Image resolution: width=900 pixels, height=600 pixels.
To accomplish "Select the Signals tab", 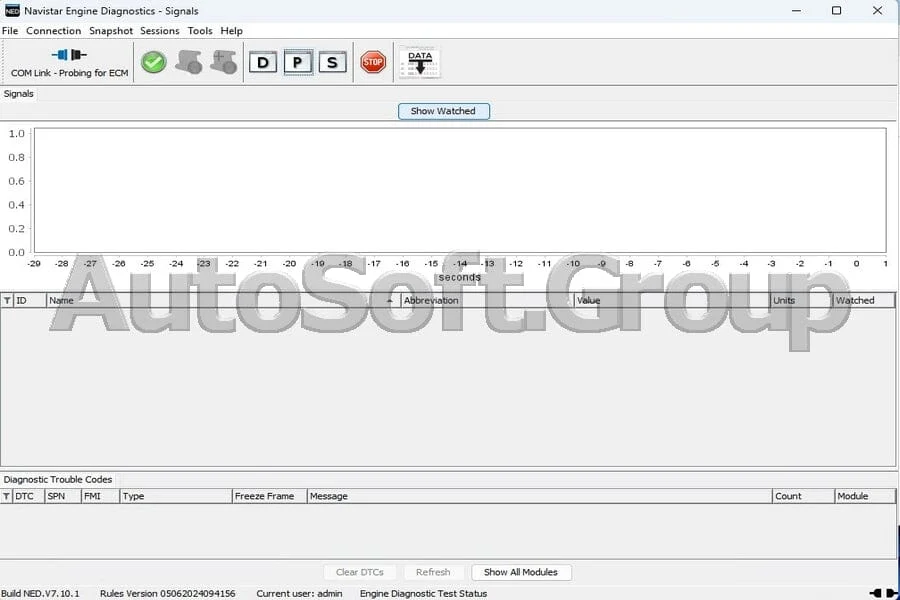I will [18, 94].
